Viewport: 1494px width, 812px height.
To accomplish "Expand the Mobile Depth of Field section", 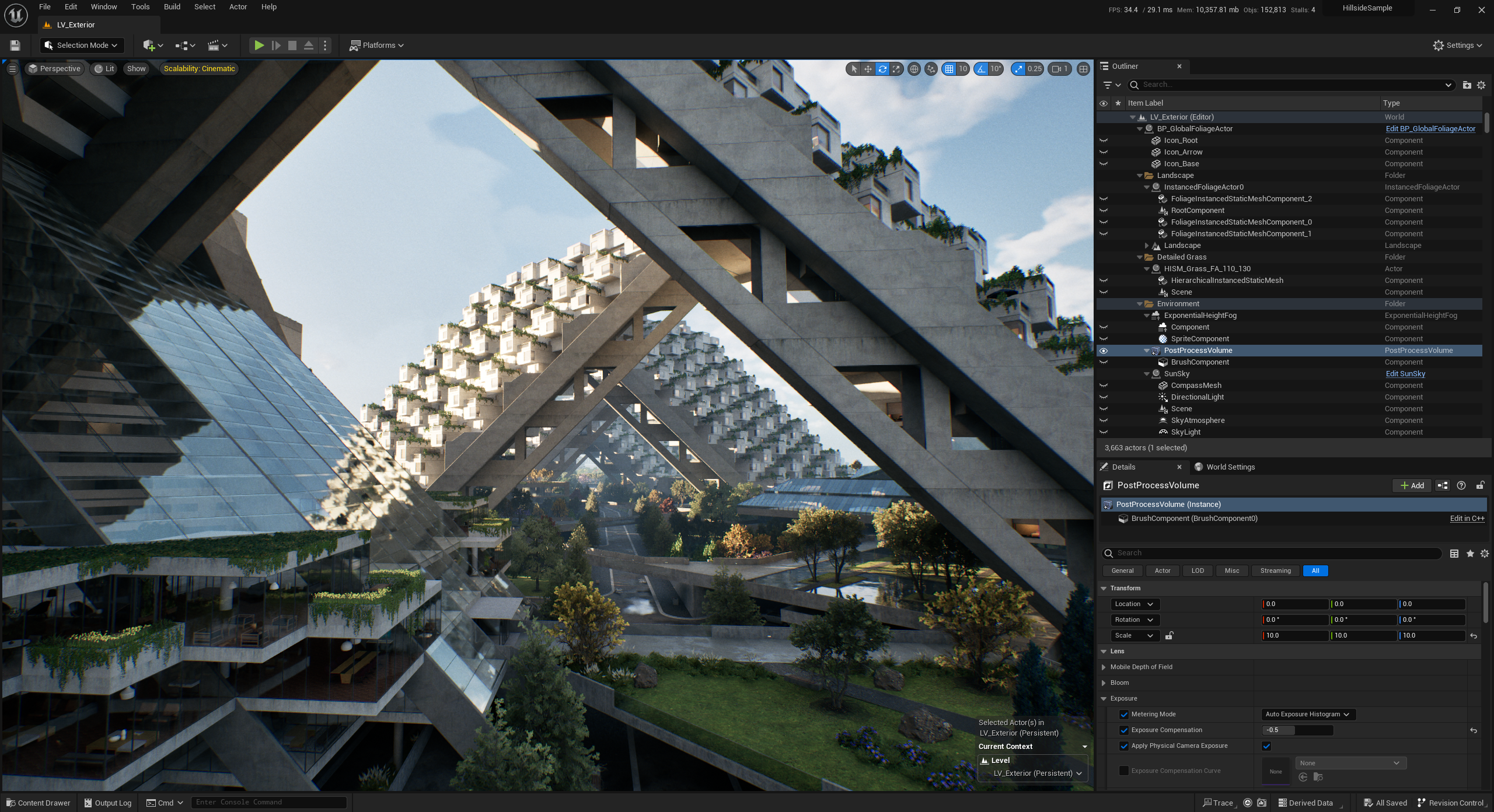I will [x=1104, y=667].
